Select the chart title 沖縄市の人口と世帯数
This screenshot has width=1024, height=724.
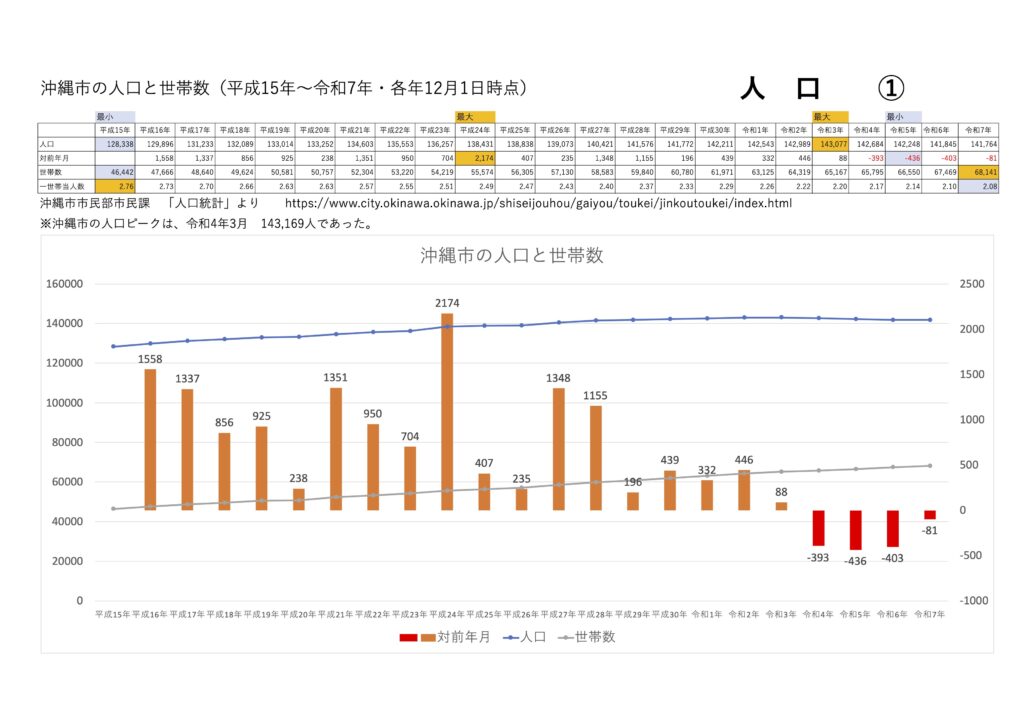click(x=511, y=256)
